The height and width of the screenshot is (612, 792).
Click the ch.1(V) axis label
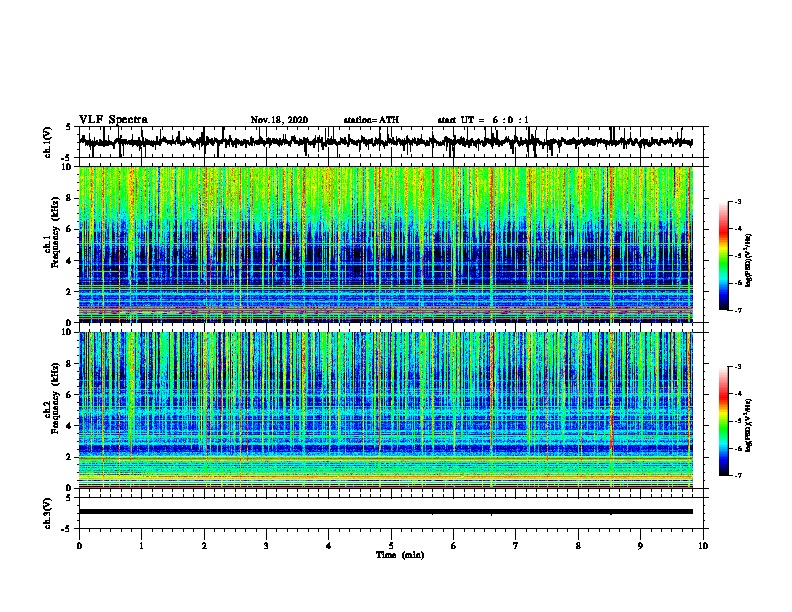(48, 142)
